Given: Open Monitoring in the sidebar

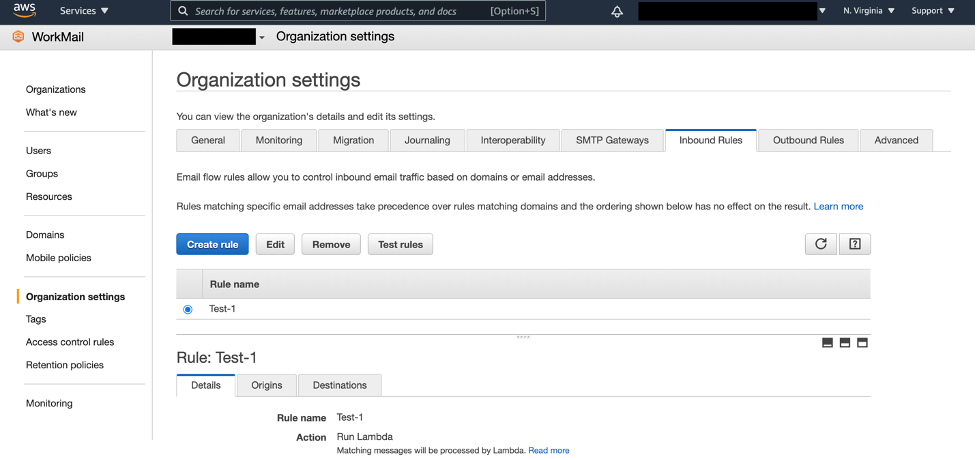Looking at the screenshot, I should tap(49, 403).
